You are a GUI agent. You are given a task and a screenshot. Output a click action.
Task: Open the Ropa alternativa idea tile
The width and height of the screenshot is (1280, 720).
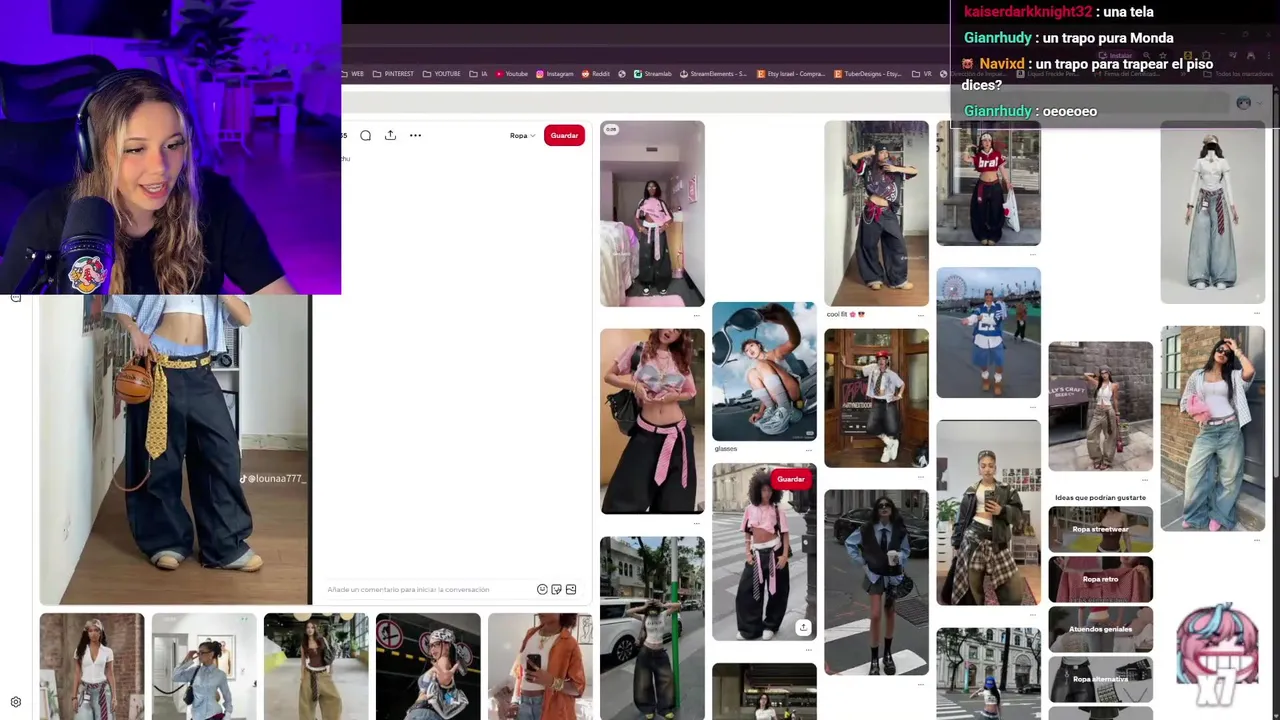pyautogui.click(x=1100, y=679)
